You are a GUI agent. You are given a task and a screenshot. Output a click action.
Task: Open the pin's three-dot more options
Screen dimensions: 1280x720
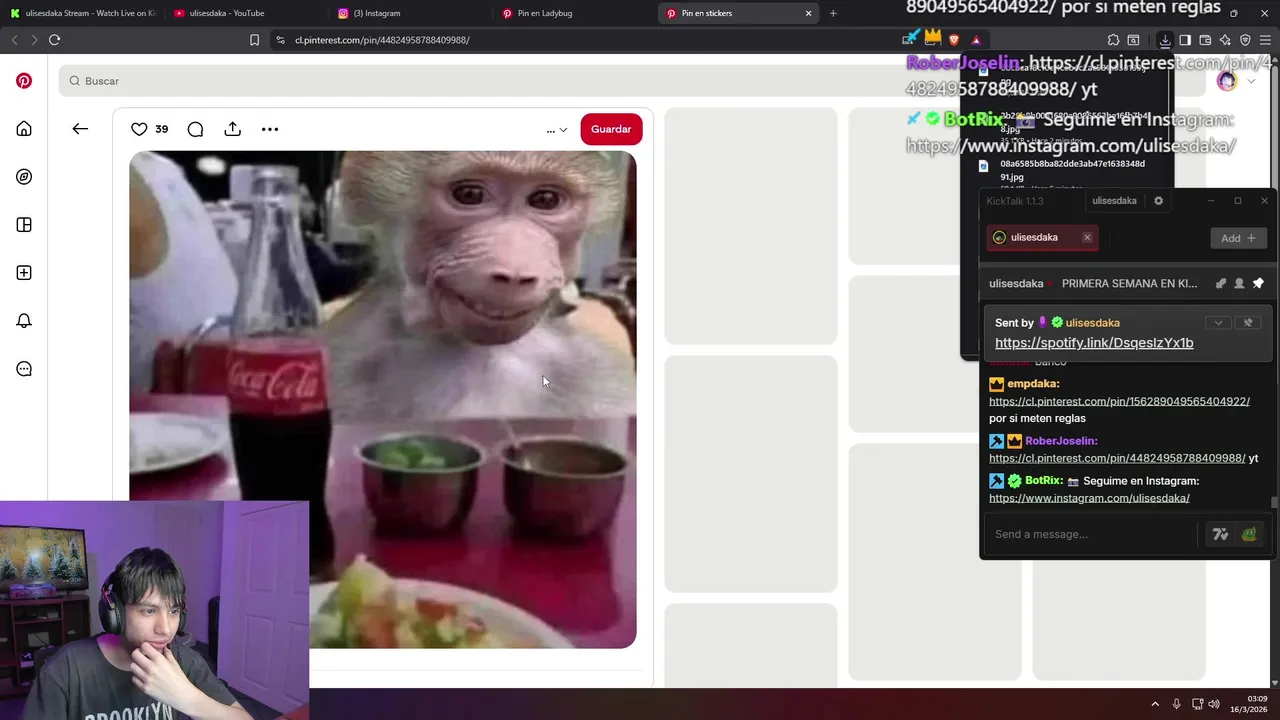point(270,129)
